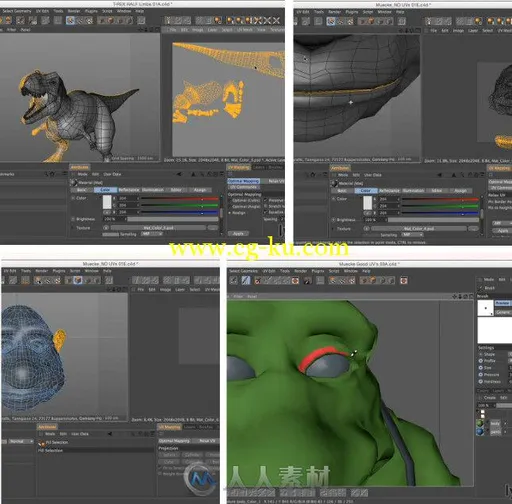Toggle Preserve Orientation checkbox in T-REX UV Mapping
The height and width of the screenshot is (504, 512).
[x=266, y=200]
